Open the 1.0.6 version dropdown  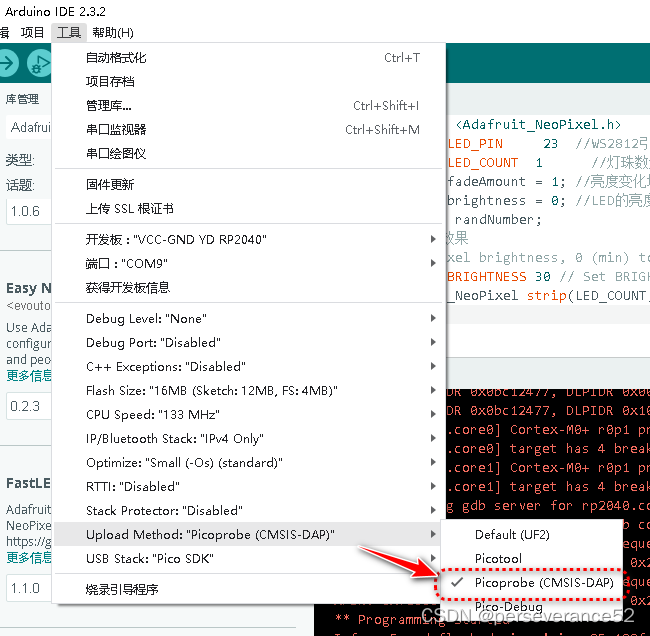(28, 211)
